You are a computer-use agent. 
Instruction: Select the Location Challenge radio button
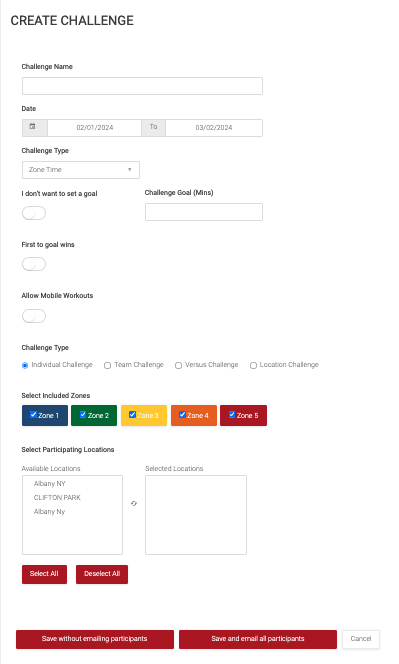click(x=253, y=365)
